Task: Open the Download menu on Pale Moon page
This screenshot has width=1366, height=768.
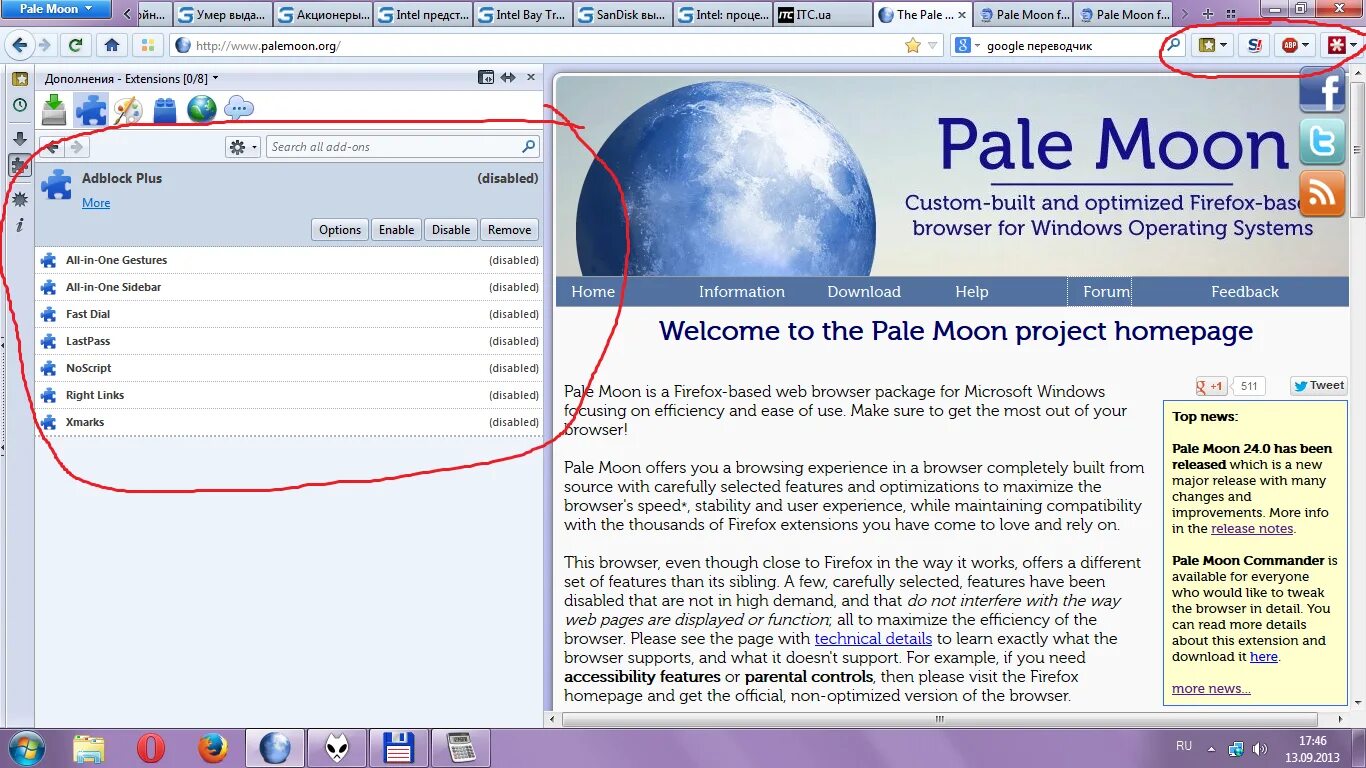Action: [864, 292]
